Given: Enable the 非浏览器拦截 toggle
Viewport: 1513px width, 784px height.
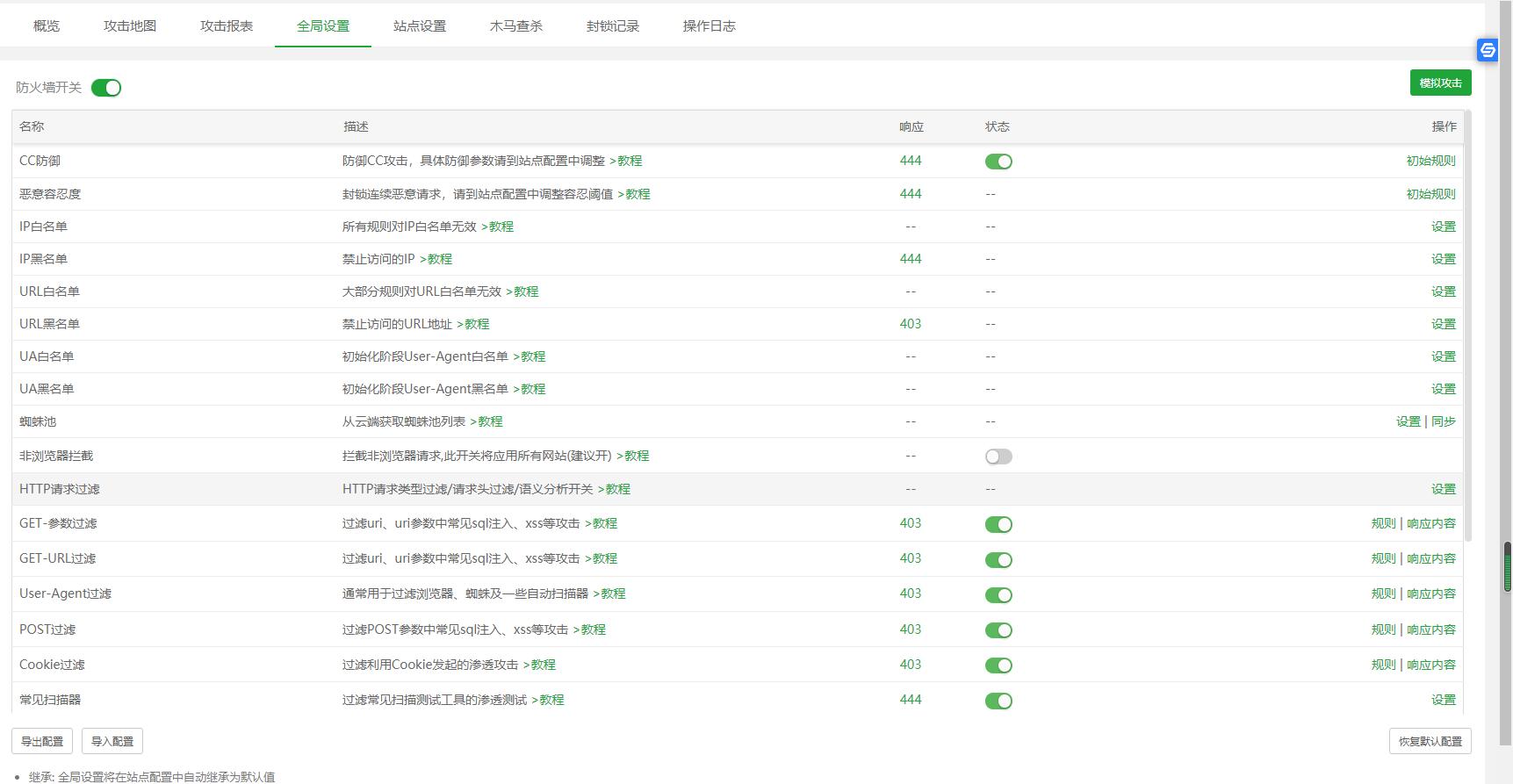Looking at the screenshot, I should click(998, 457).
